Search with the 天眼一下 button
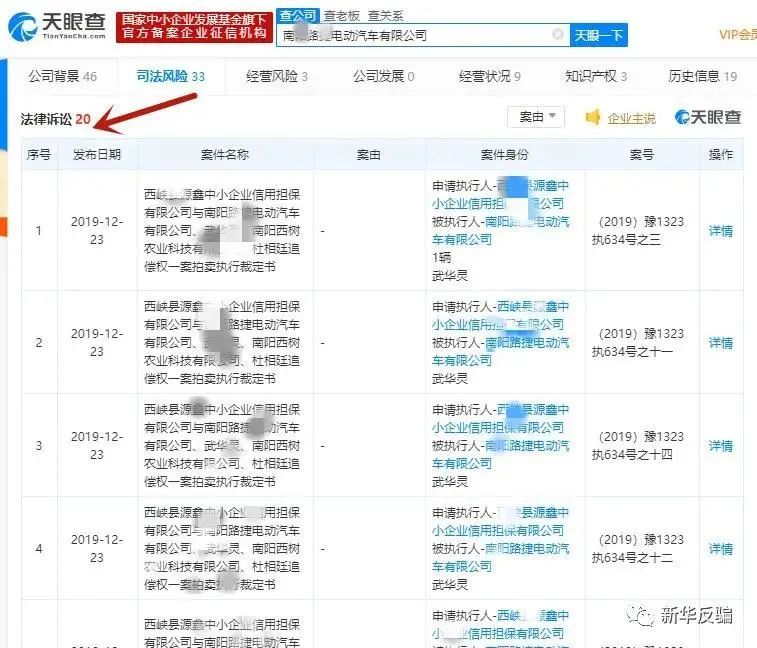This screenshot has height=648, width=757. pos(599,35)
